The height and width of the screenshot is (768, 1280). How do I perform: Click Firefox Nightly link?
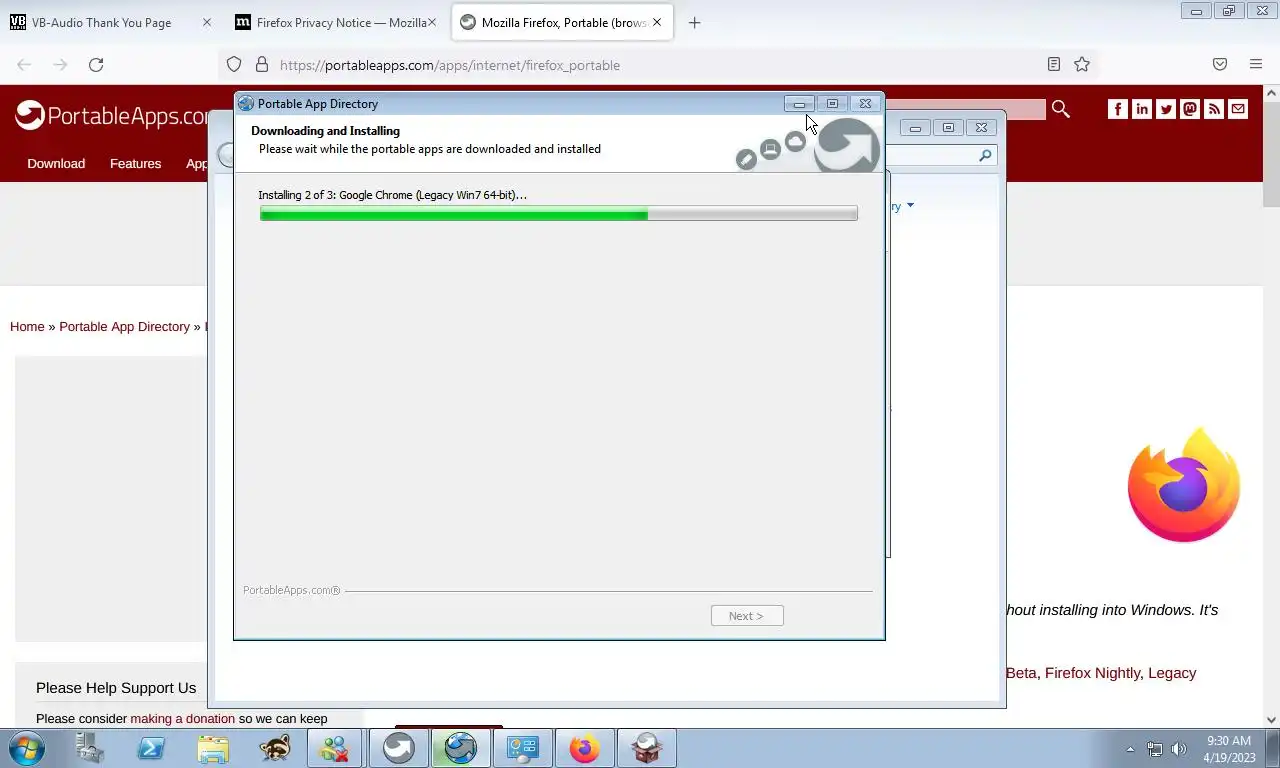pyautogui.click(x=1092, y=673)
